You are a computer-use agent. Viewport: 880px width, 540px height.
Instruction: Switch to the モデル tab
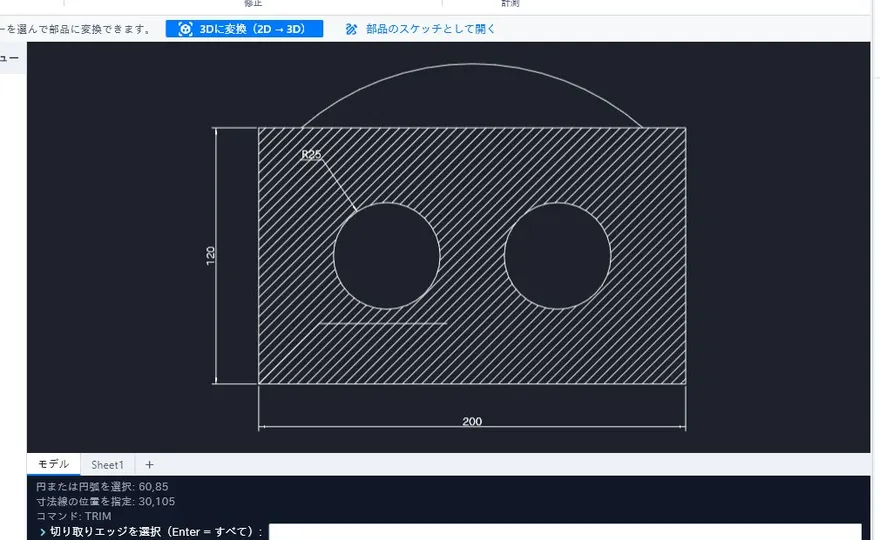click(x=53, y=464)
